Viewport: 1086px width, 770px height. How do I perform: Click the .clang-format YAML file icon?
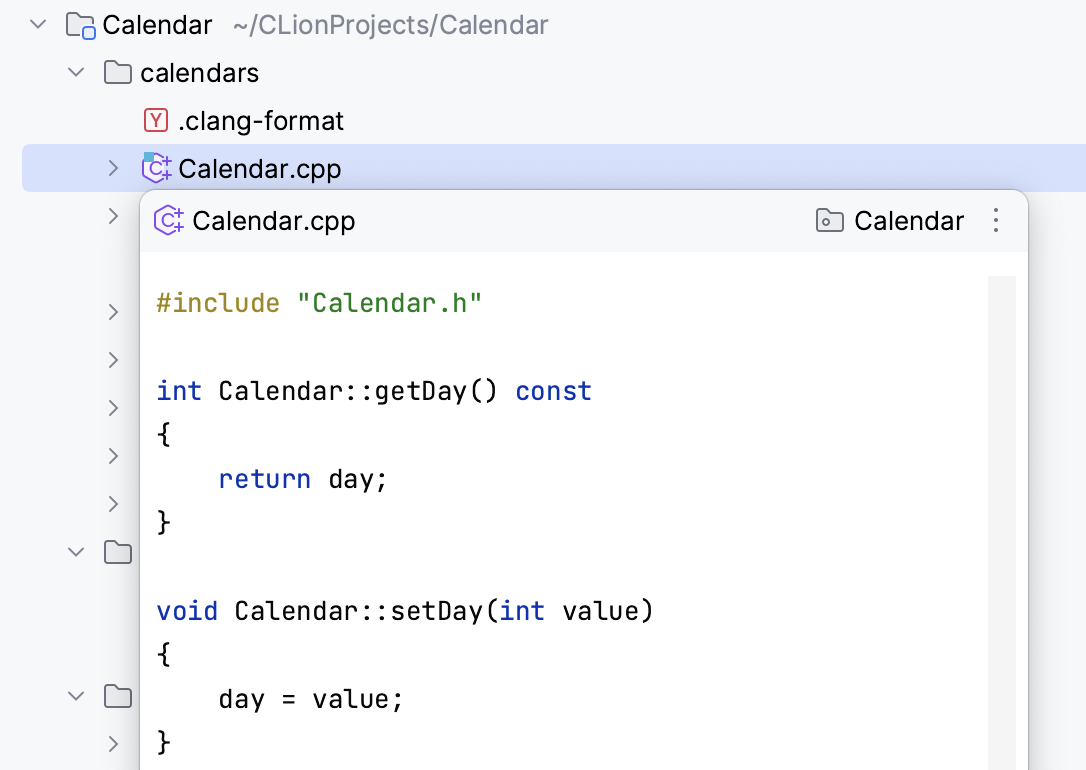point(156,121)
